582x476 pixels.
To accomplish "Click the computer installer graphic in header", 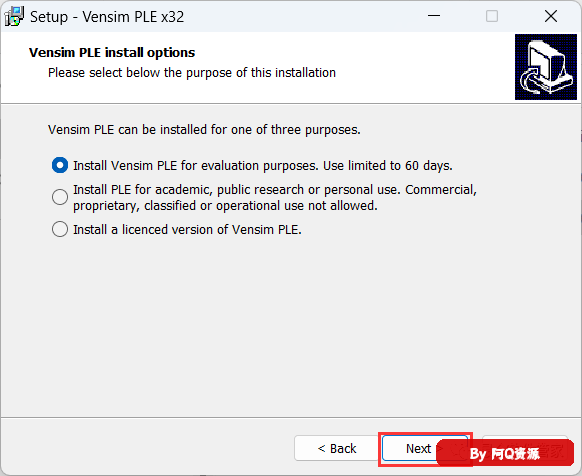I will [x=546, y=67].
